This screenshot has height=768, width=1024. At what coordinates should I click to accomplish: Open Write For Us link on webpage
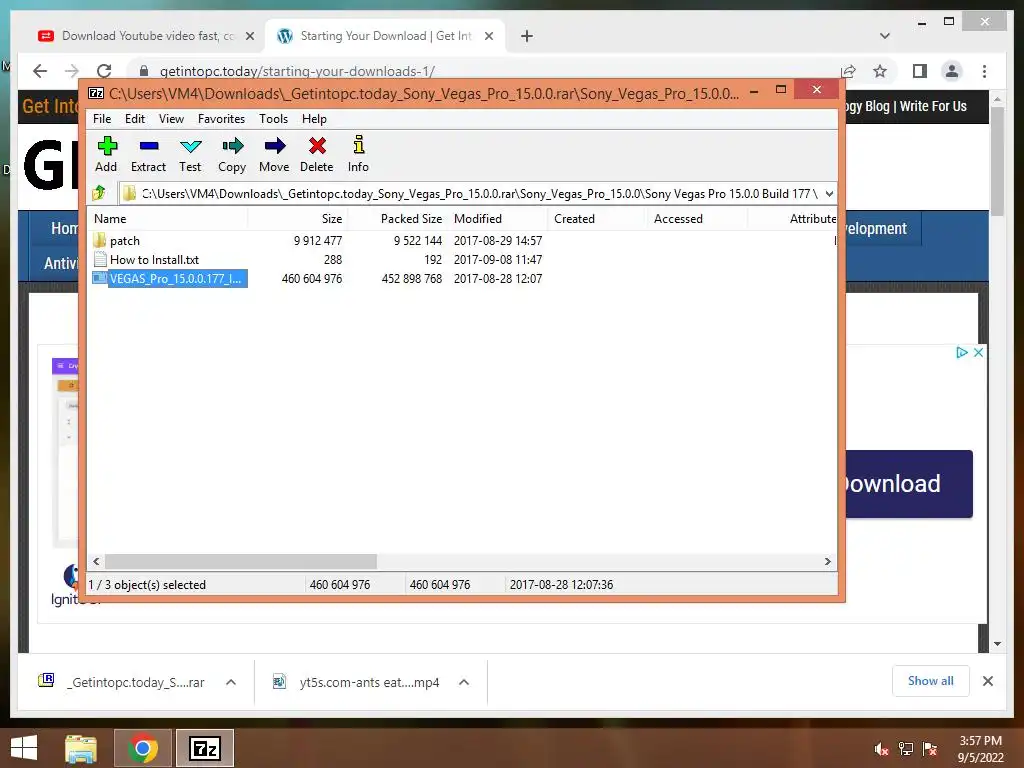[x=933, y=106]
